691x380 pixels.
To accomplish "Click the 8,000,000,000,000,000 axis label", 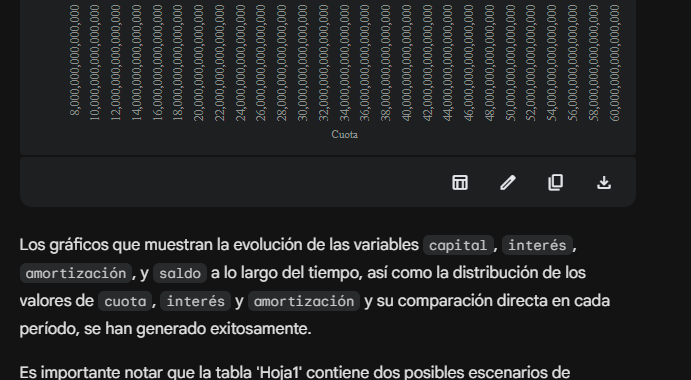I will [x=75, y=60].
